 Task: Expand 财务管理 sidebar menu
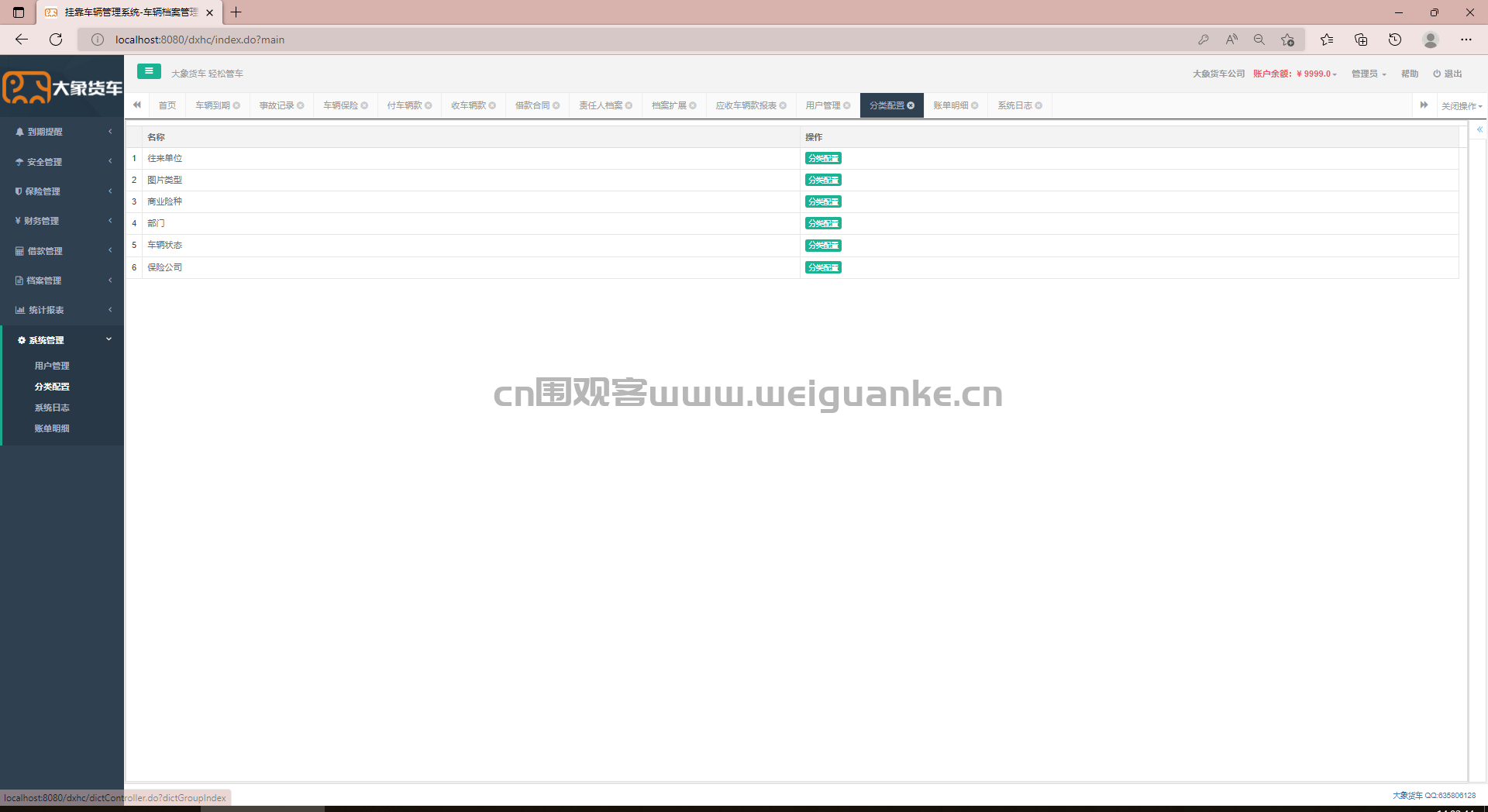pyautogui.click(x=62, y=221)
